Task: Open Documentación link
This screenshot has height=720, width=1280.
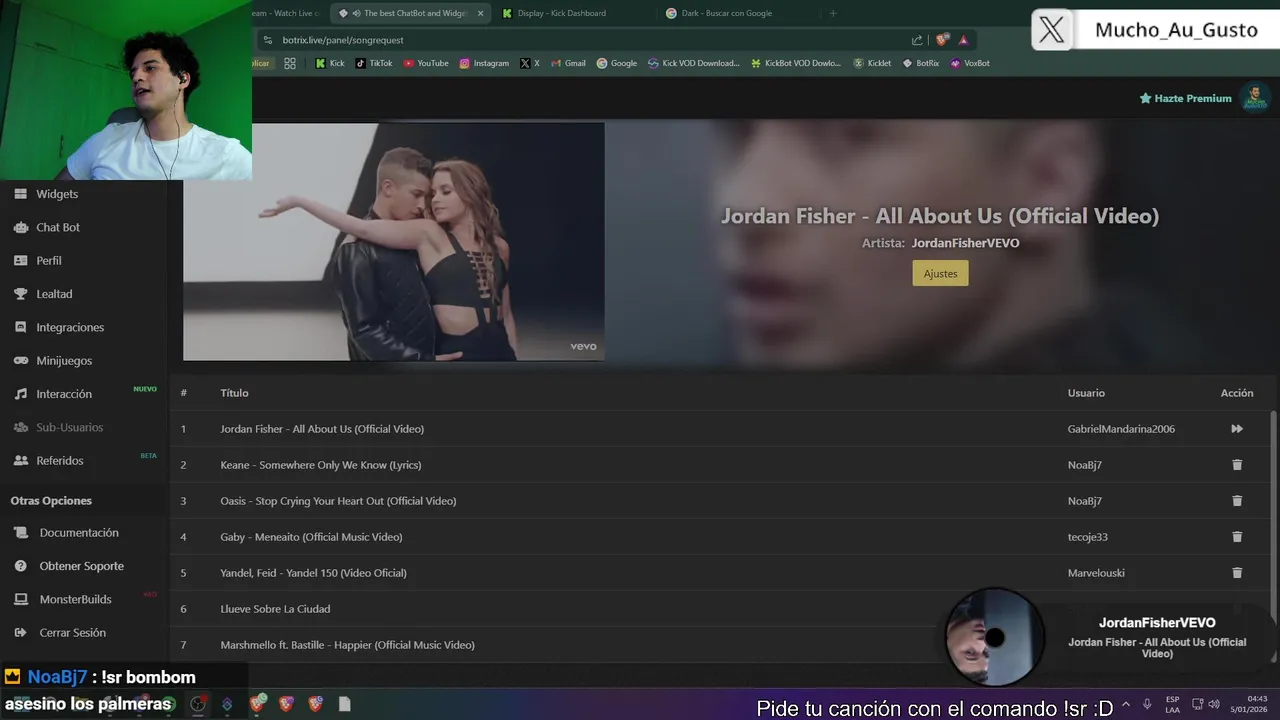Action: (x=79, y=533)
